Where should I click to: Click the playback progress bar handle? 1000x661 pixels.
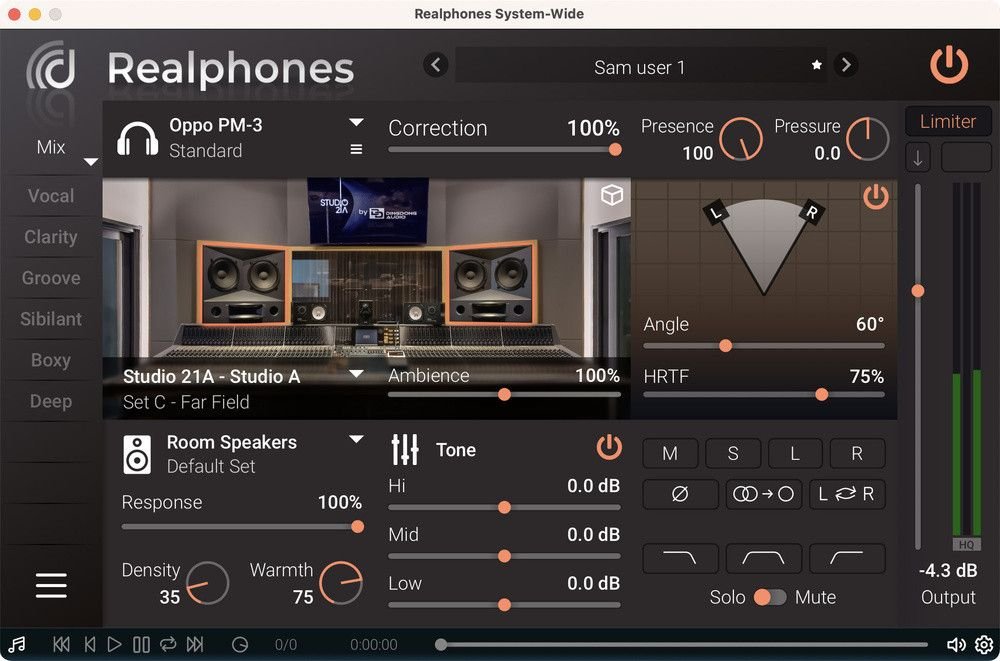pos(441,644)
